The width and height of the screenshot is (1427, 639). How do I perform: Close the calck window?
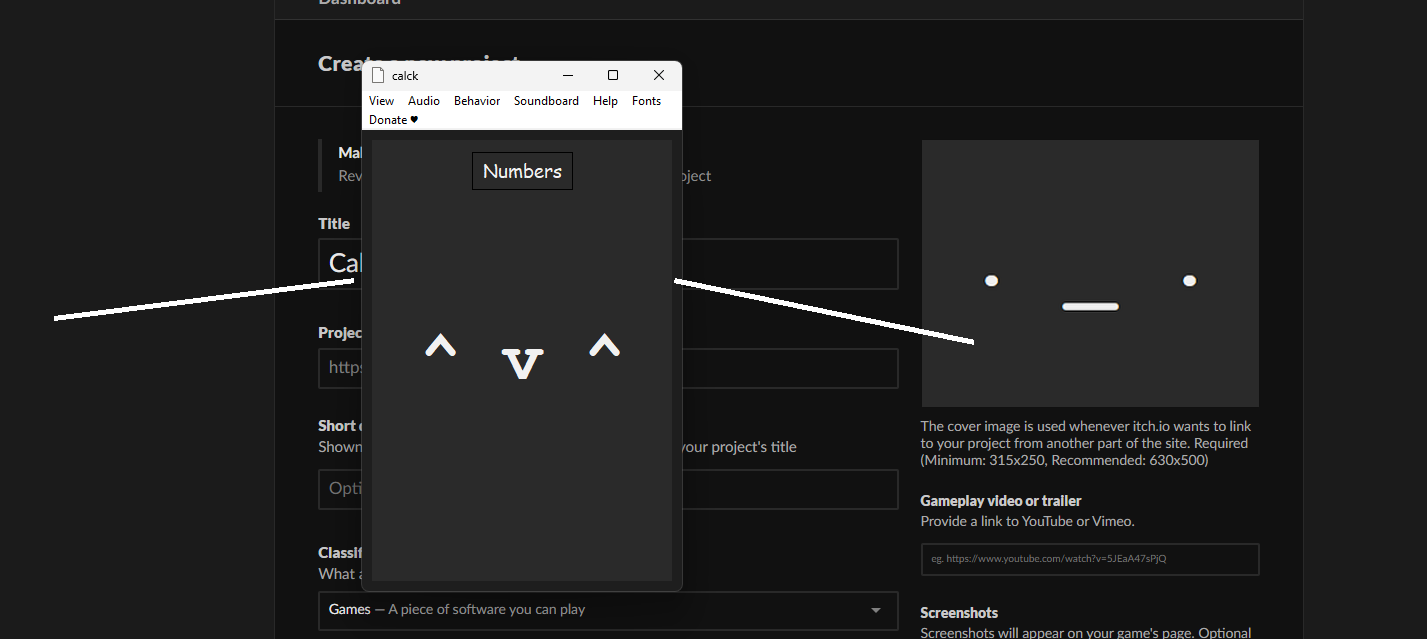[x=659, y=76]
